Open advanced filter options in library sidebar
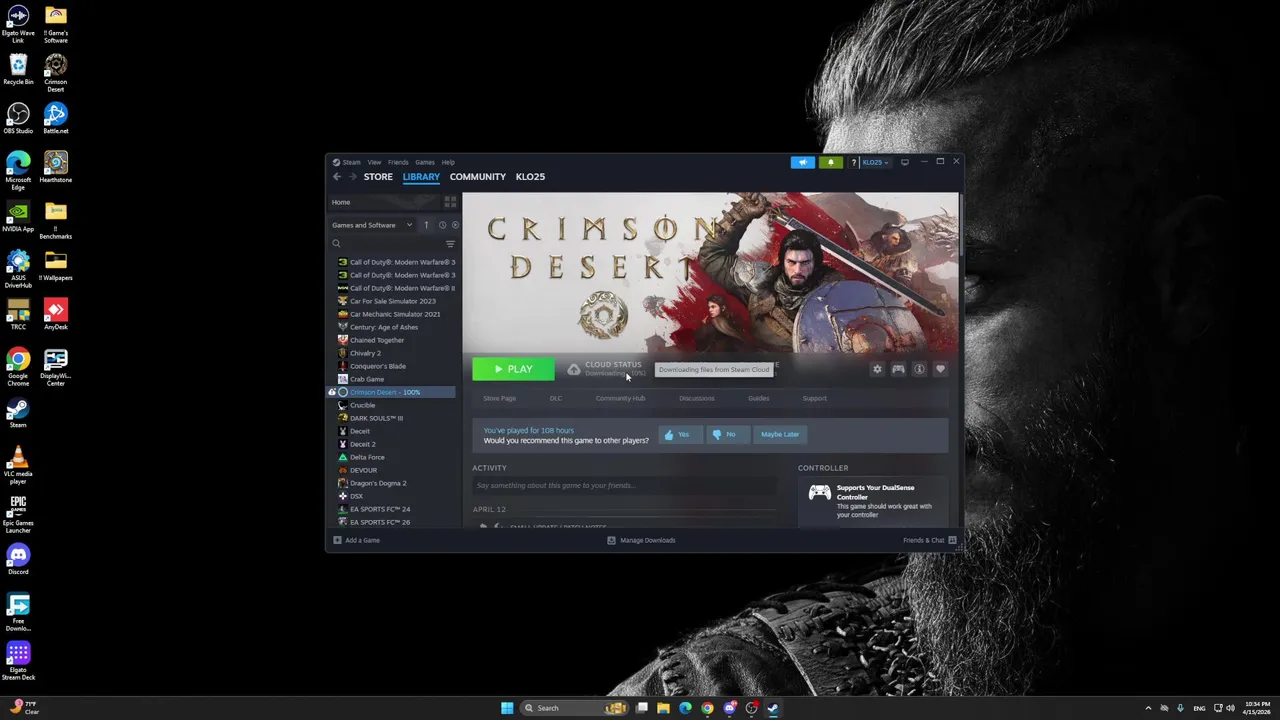This screenshot has height=720, width=1280. coord(450,244)
